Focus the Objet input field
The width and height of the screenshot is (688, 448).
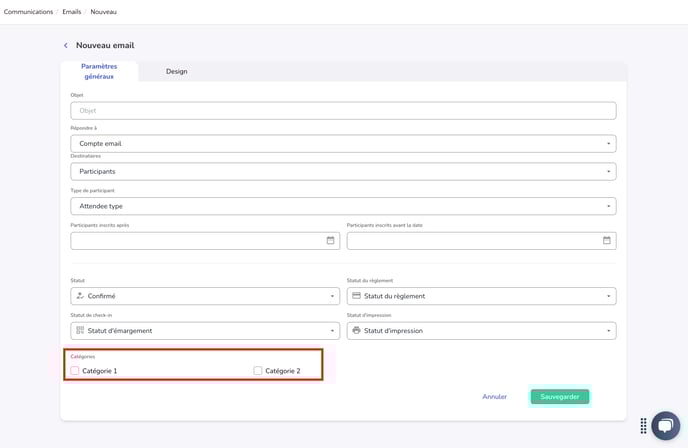coord(343,111)
